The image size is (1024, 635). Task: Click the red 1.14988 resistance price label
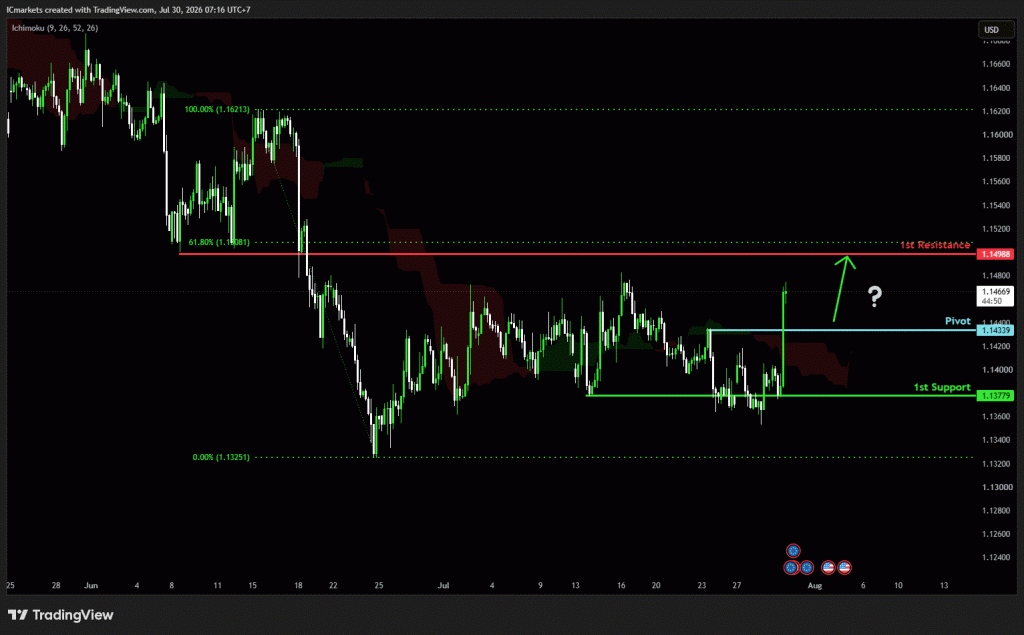995,254
